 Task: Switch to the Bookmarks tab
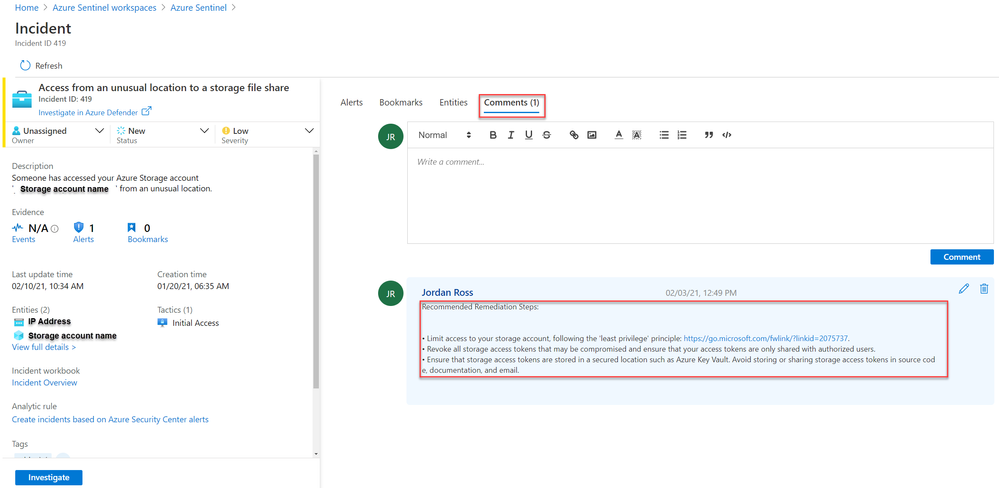click(401, 102)
